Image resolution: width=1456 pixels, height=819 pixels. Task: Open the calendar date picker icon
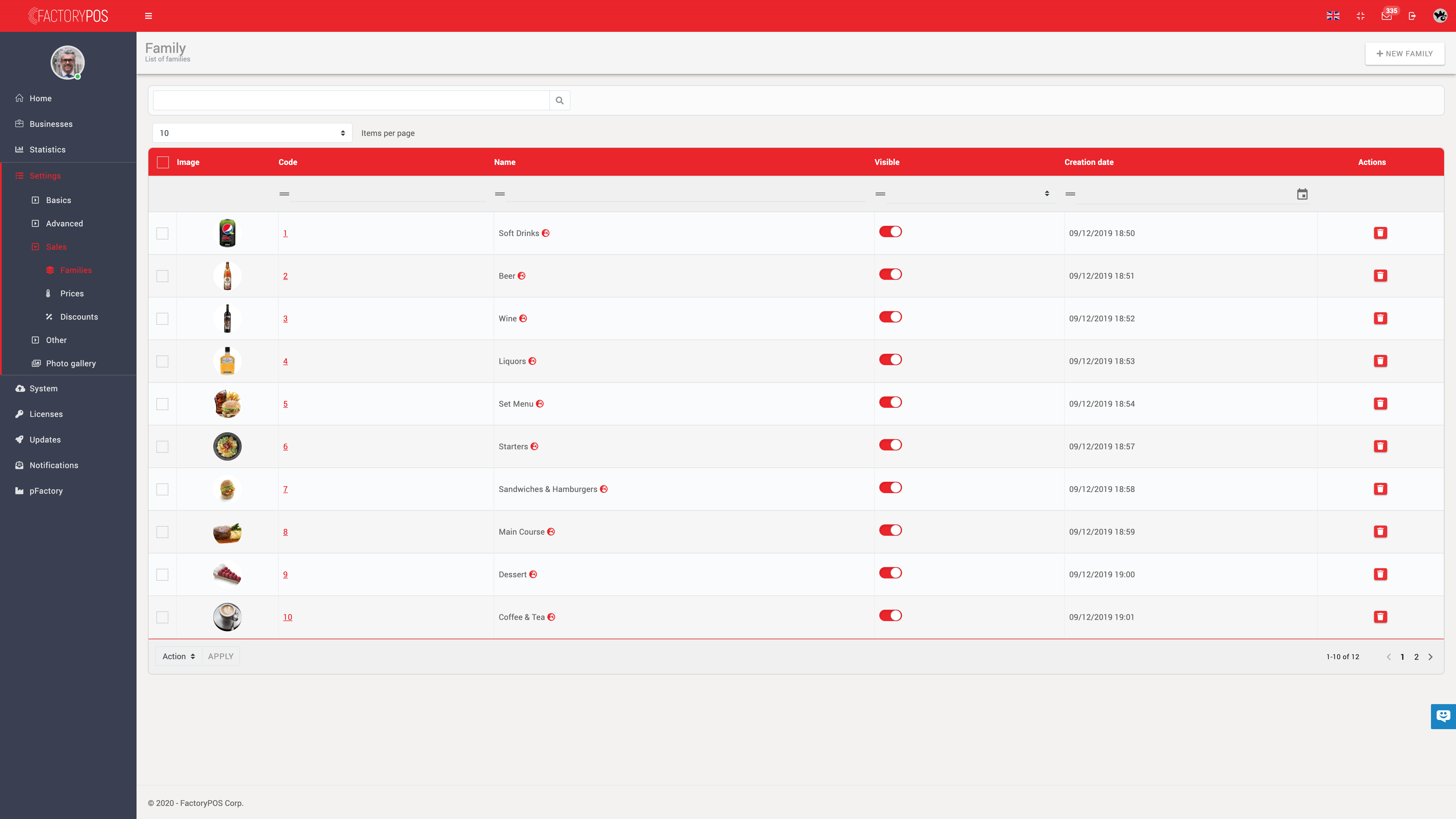pos(1302,195)
